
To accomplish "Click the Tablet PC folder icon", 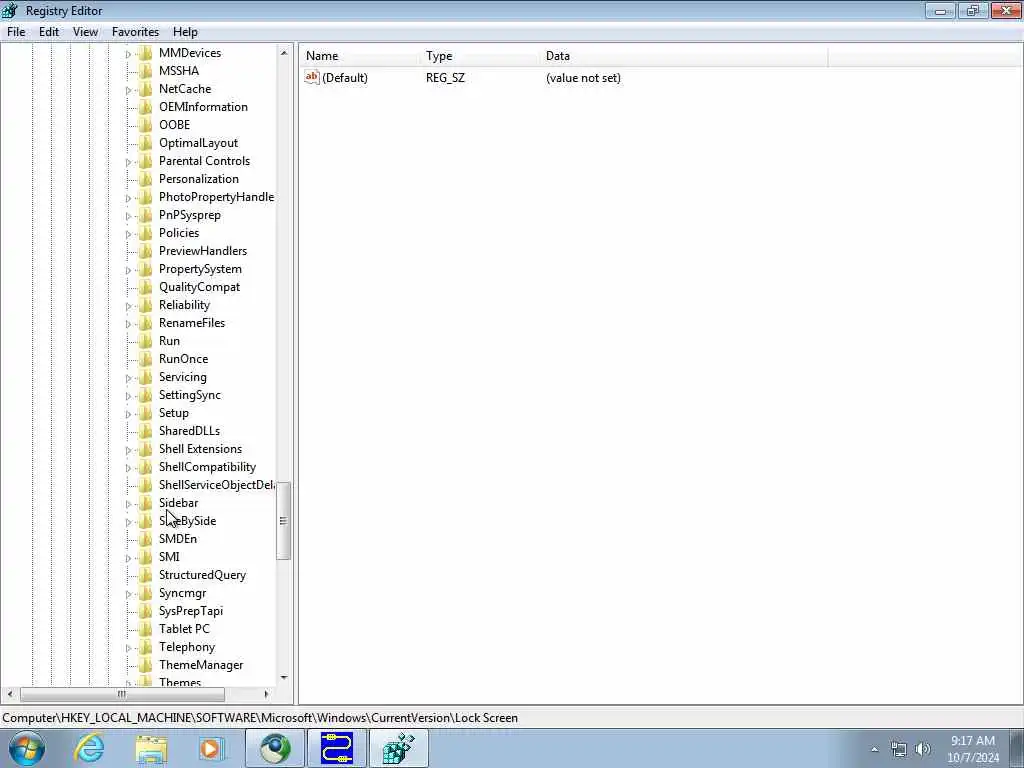I will point(145,629).
